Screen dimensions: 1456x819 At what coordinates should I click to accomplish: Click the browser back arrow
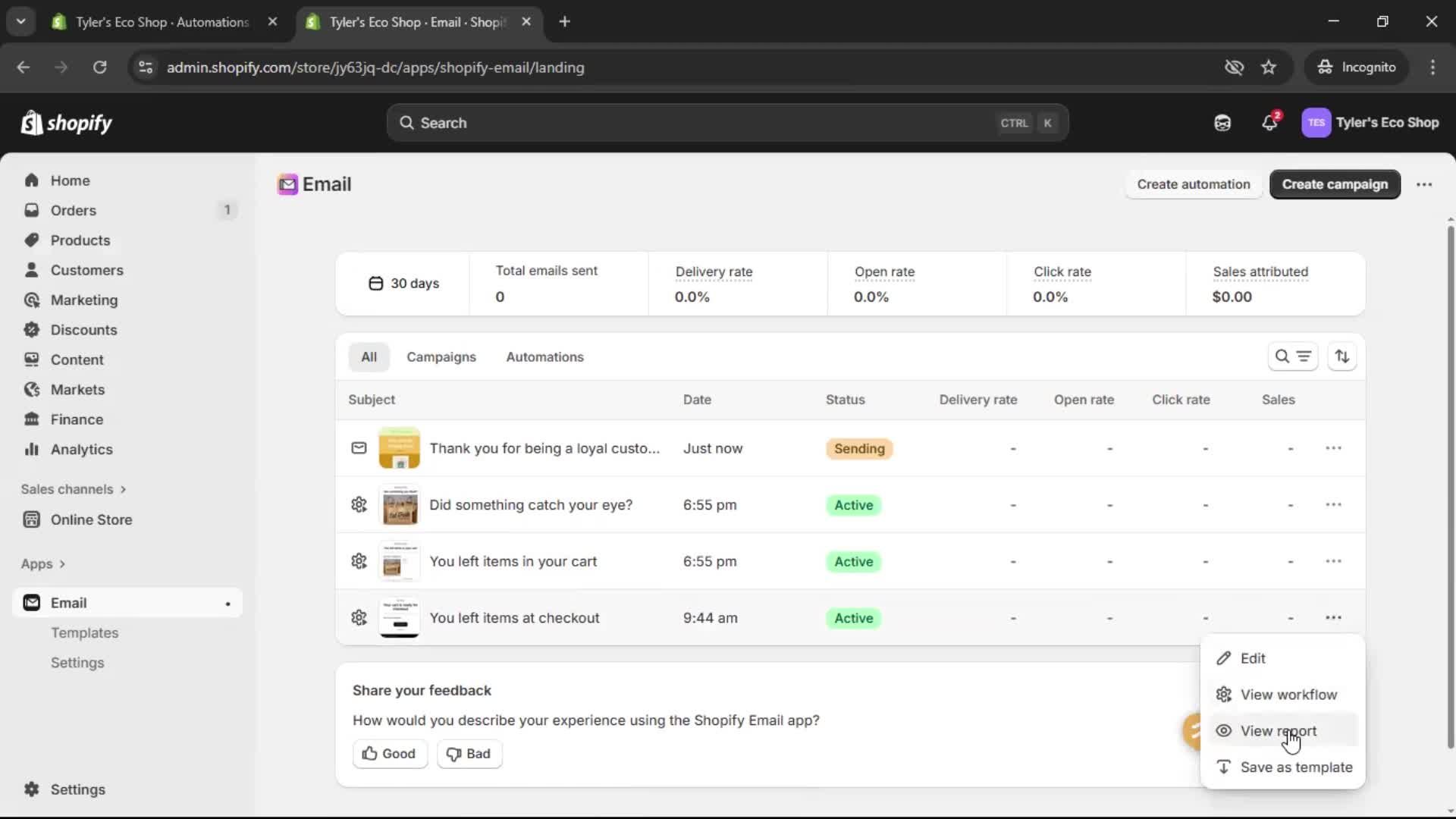click(24, 67)
